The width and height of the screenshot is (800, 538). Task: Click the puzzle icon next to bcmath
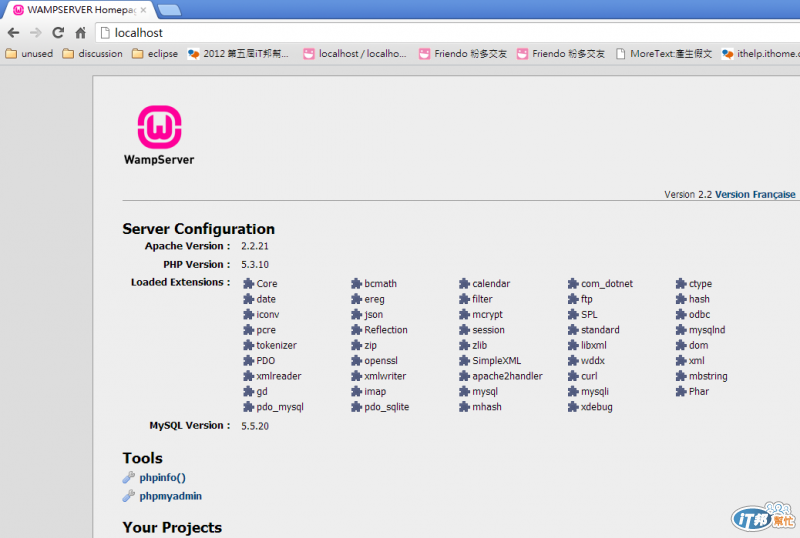pyautogui.click(x=356, y=283)
